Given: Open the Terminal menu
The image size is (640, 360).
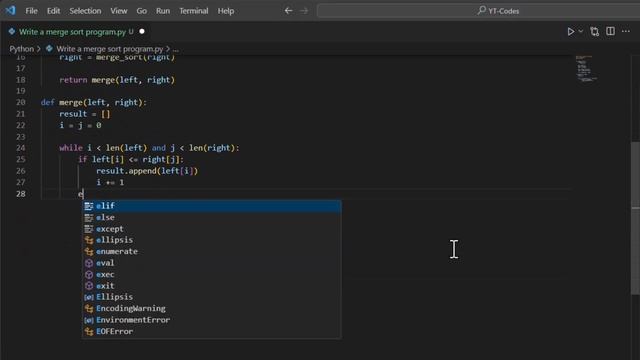Looking at the screenshot, I should 194,11.
